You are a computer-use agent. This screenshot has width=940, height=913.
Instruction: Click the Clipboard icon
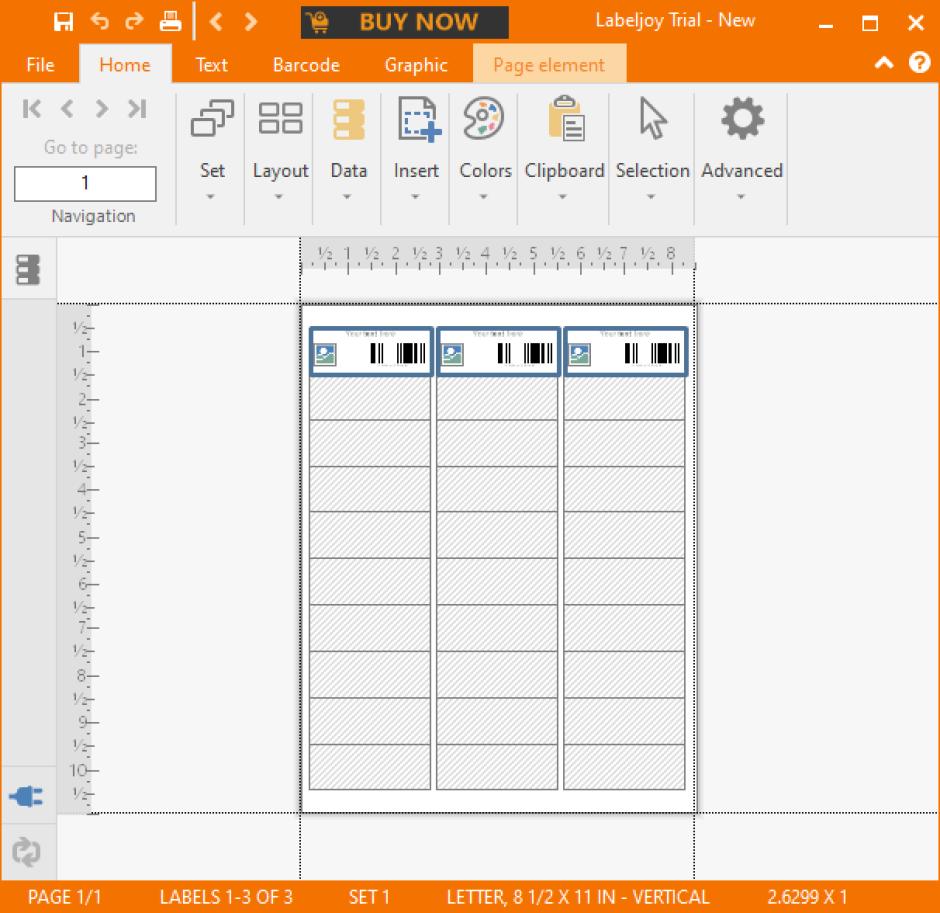point(565,118)
